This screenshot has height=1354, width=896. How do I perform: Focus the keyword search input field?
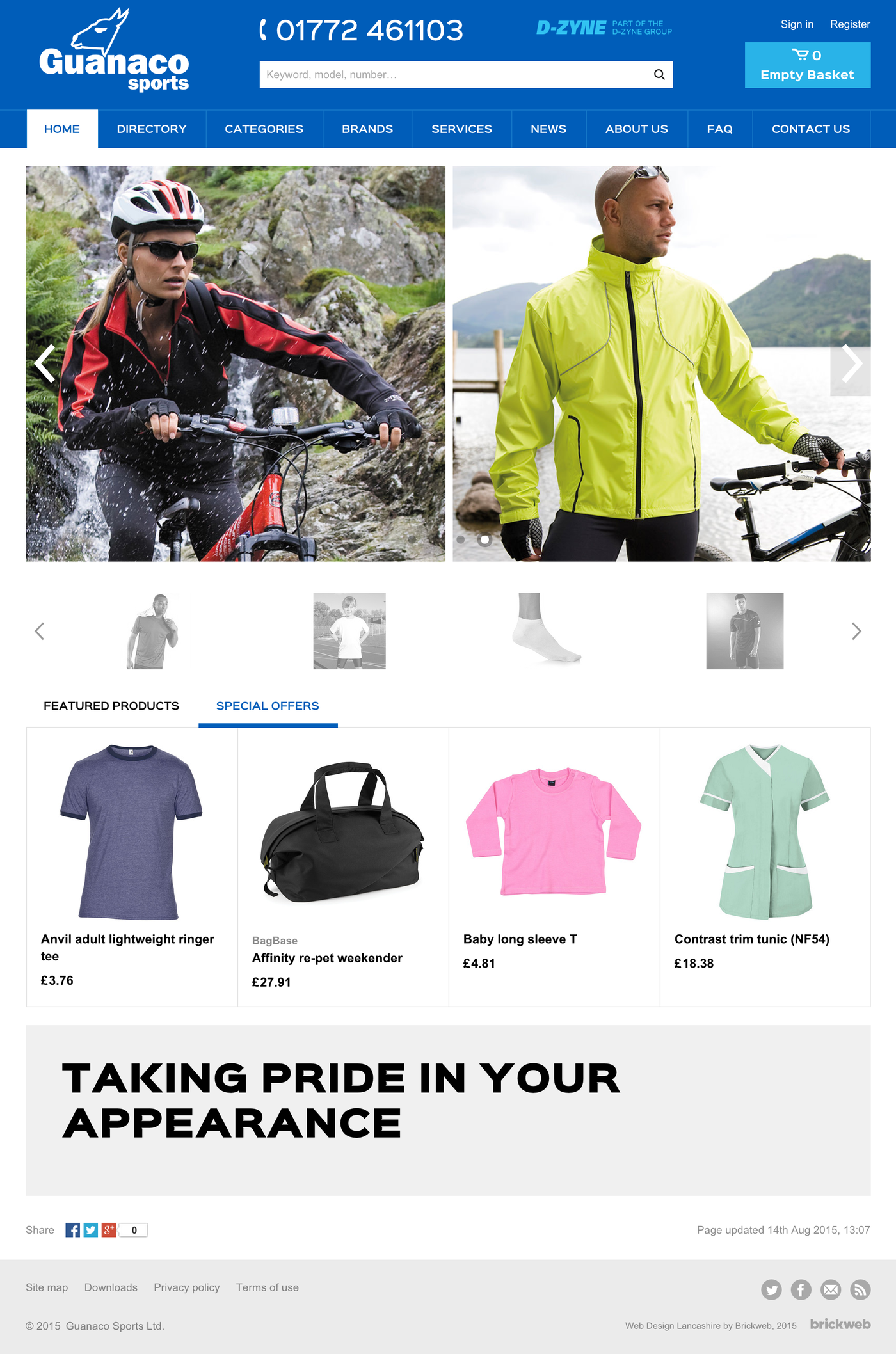(x=454, y=74)
